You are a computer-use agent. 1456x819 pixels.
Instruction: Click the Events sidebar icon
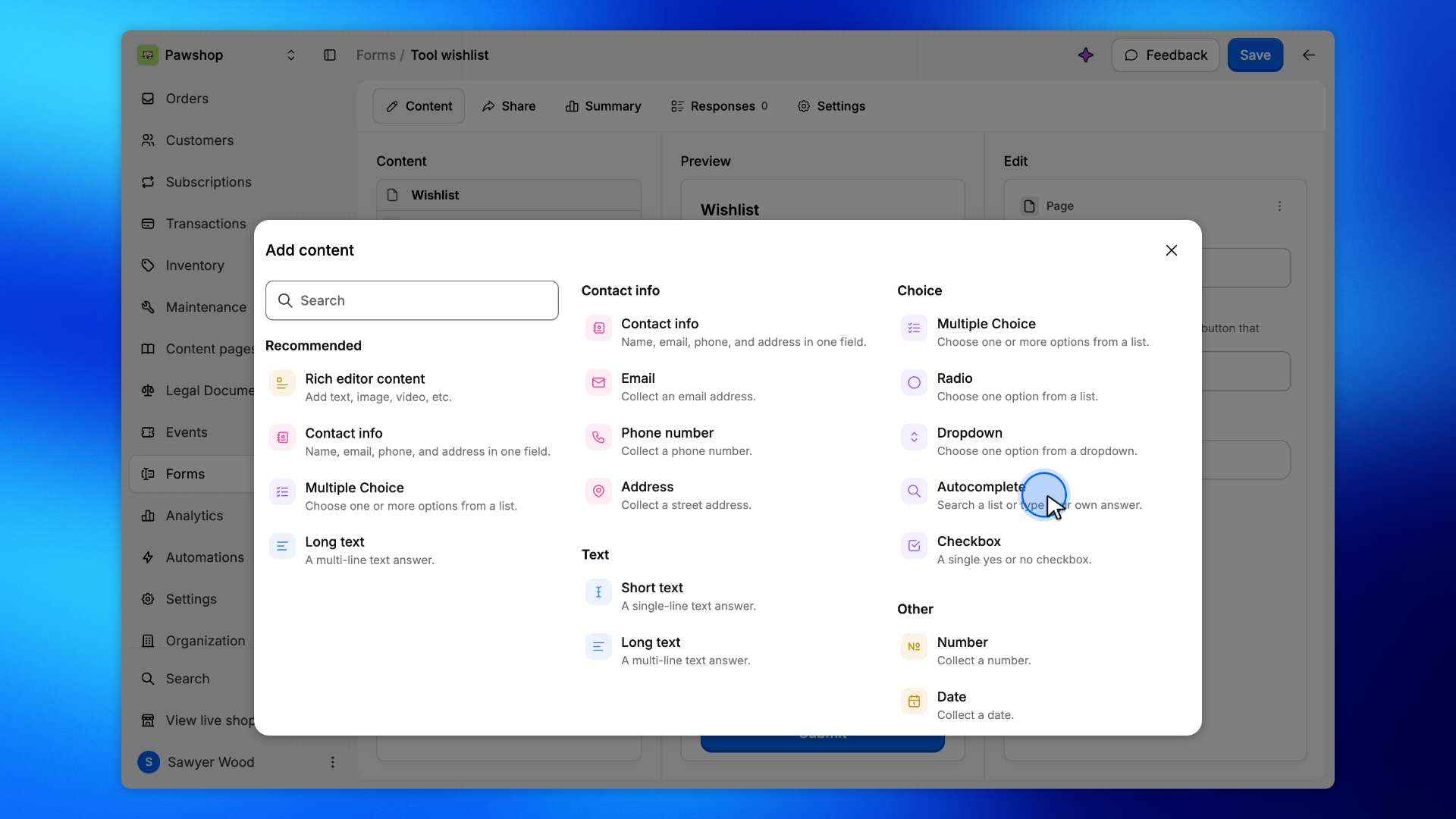click(148, 432)
